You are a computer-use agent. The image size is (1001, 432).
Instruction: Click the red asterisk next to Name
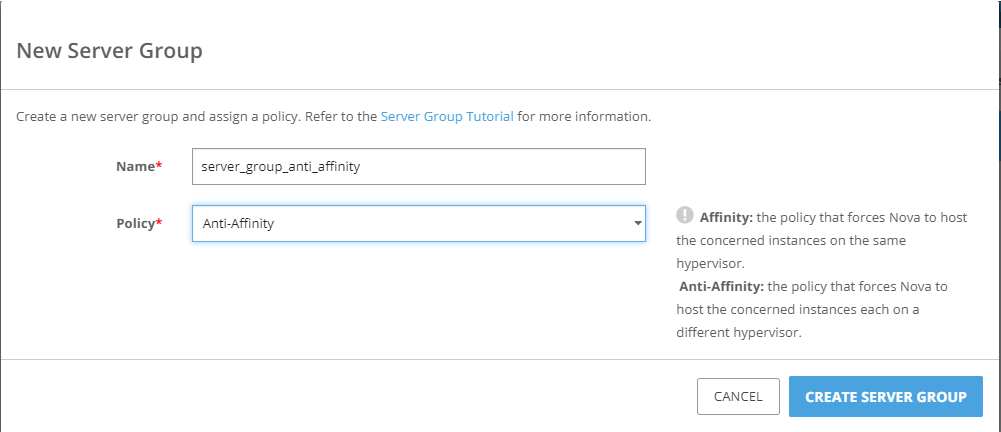(x=159, y=166)
